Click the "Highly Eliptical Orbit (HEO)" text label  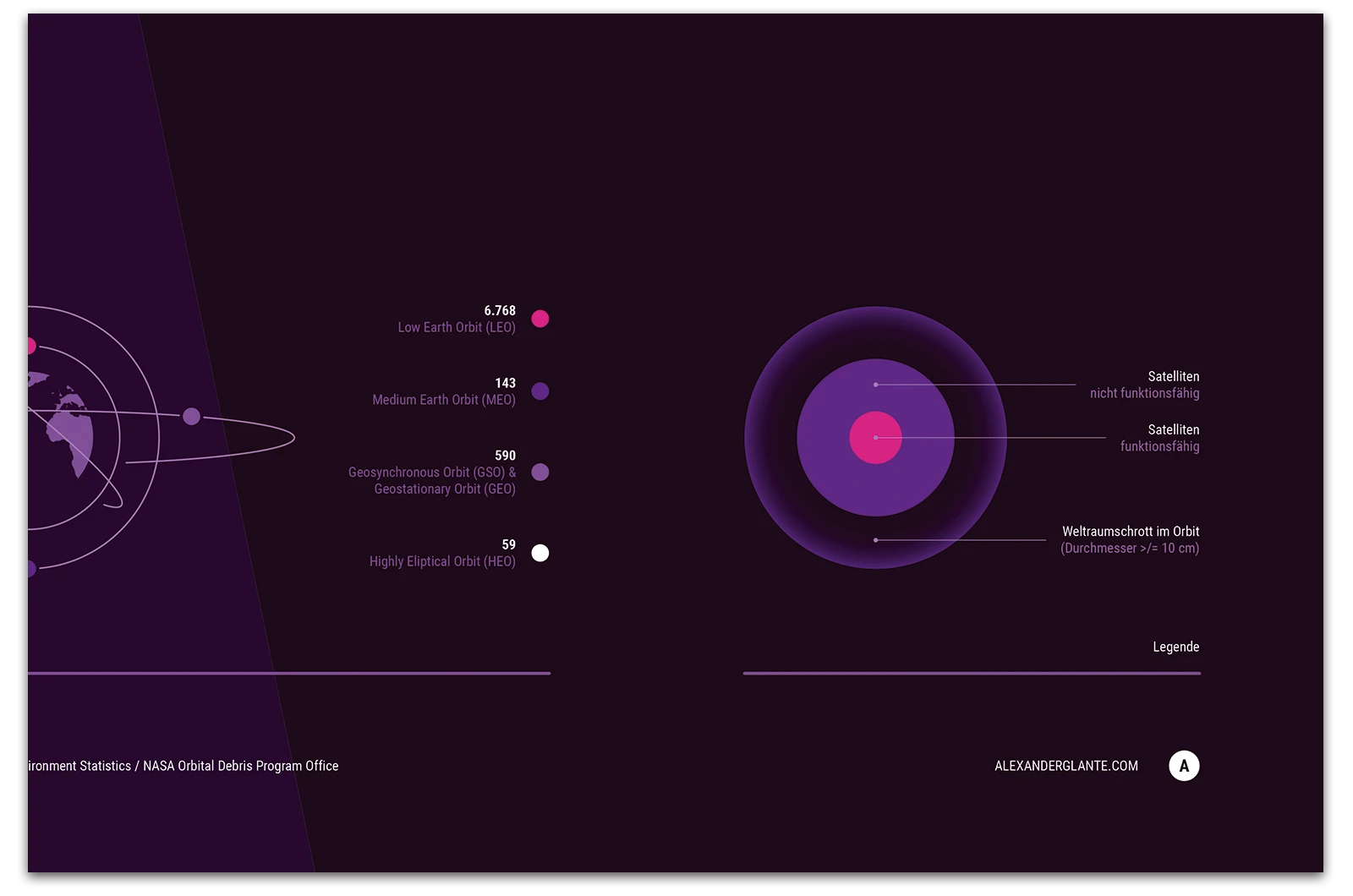442,561
